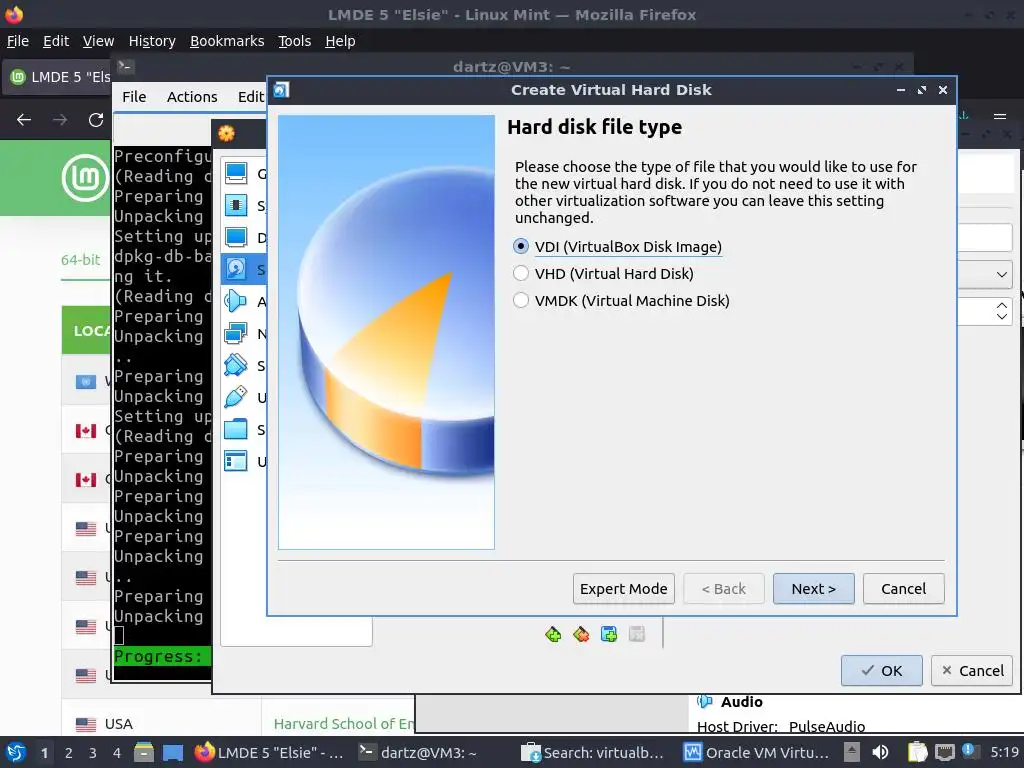Open Bookmarks menu in Firefox

[227, 41]
